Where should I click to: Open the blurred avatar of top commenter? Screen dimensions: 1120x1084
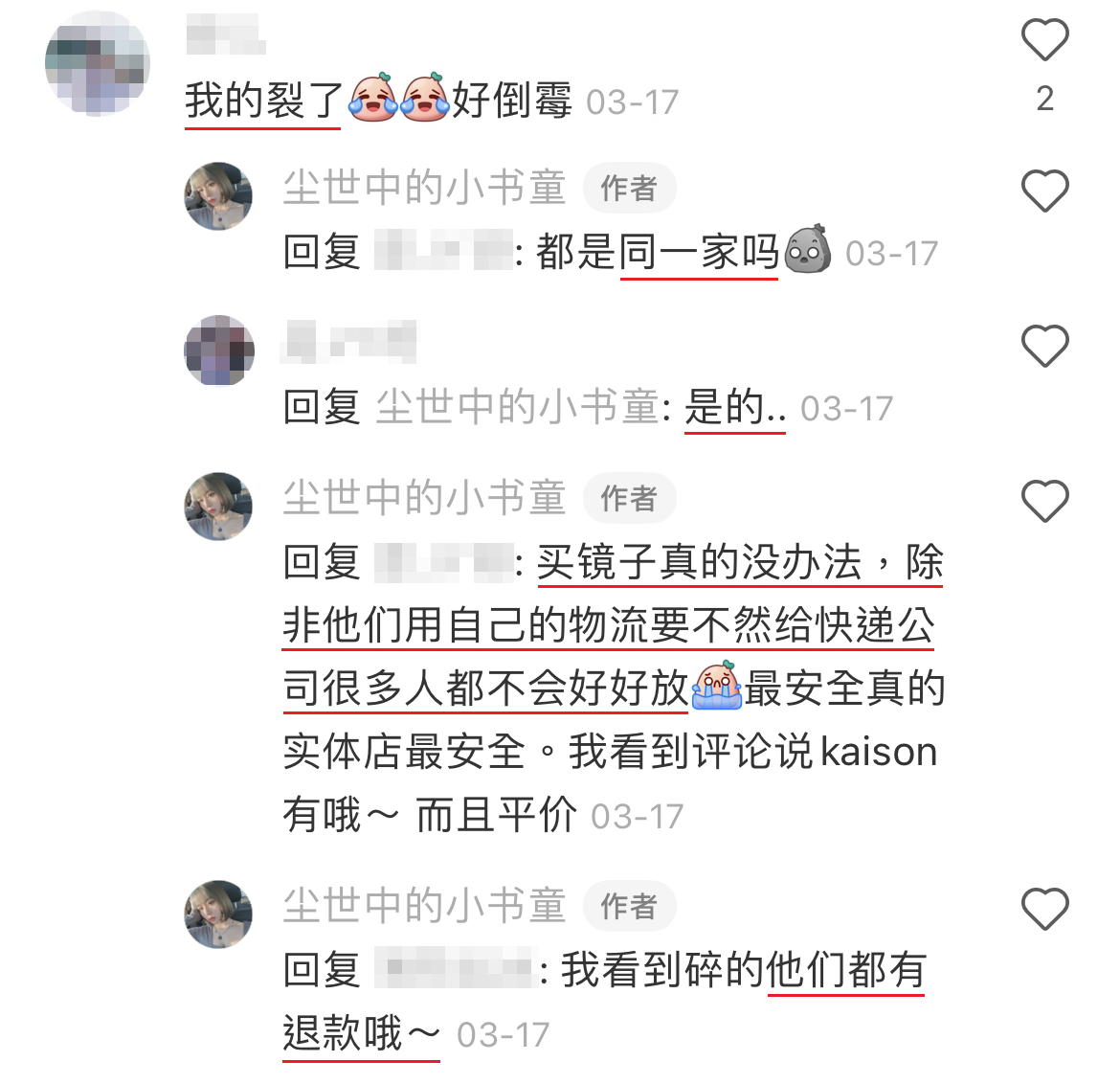tap(98, 63)
